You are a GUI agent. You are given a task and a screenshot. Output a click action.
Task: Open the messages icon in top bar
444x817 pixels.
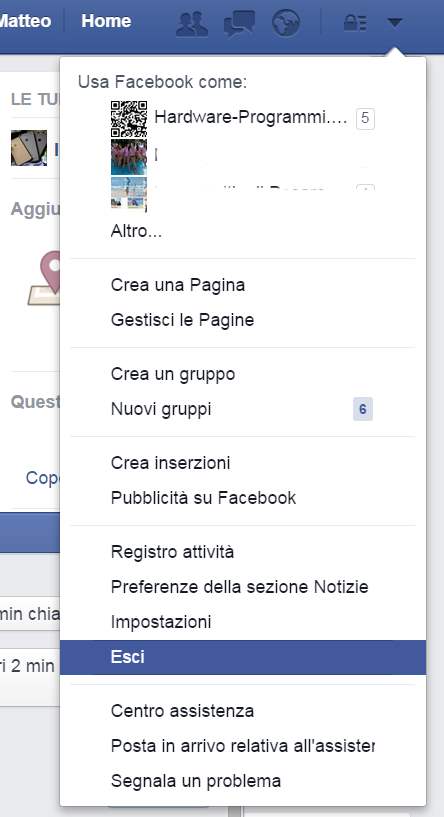(x=239, y=23)
